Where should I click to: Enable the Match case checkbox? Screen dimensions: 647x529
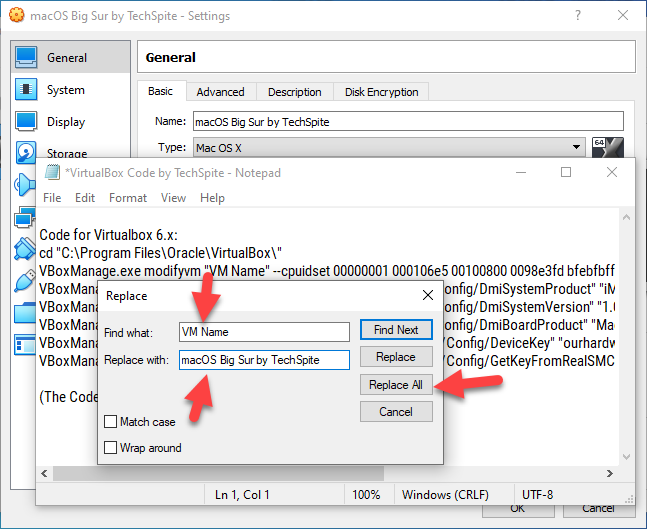[x=110, y=422]
